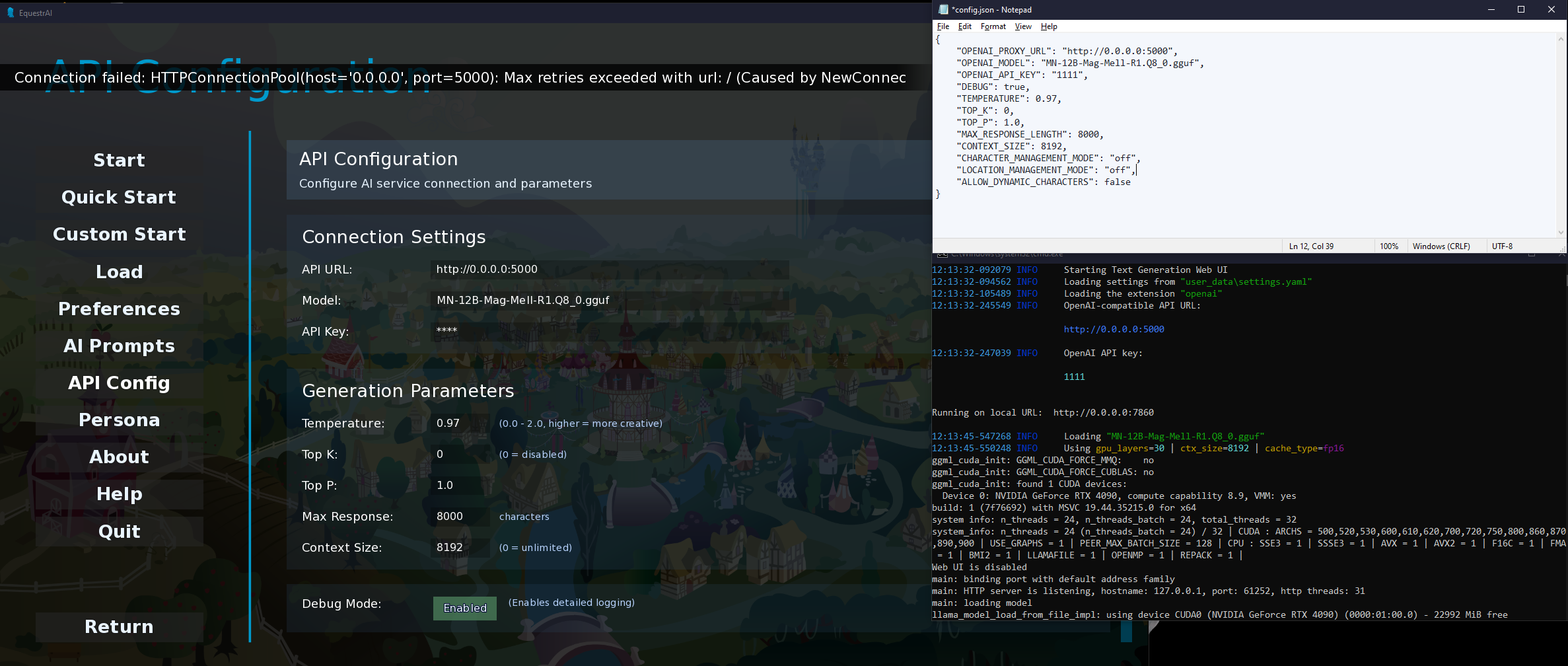Screen dimensions: 1568x666
Task: Click the "Connection Settings" heading
Action: pos(394,237)
